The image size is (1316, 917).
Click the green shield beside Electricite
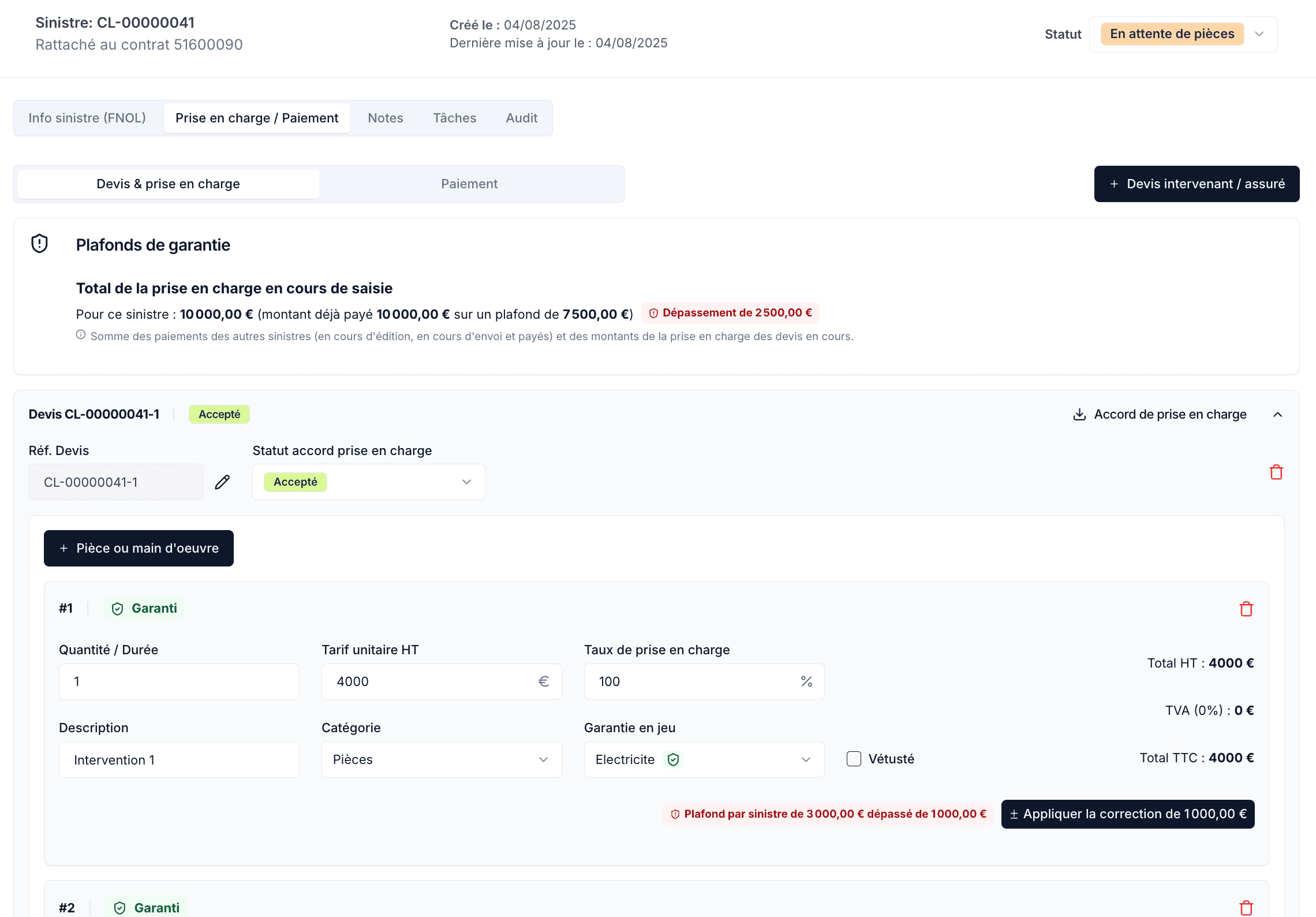point(673,759)
